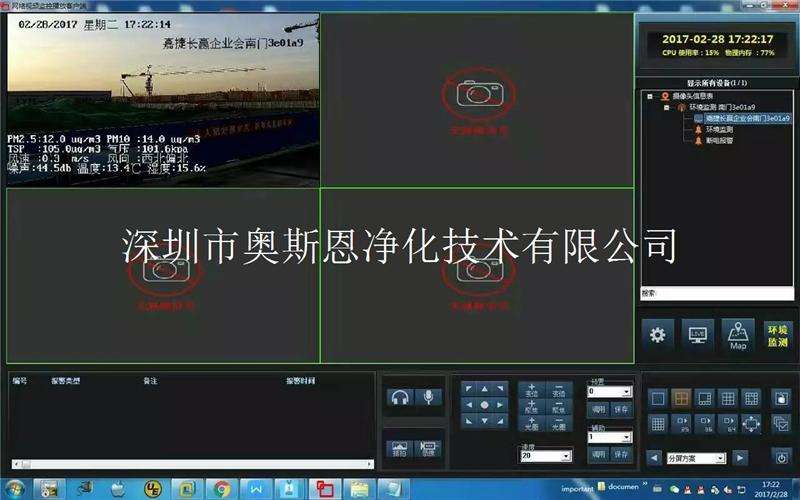Click call button under value 1 dropdown

598,454
